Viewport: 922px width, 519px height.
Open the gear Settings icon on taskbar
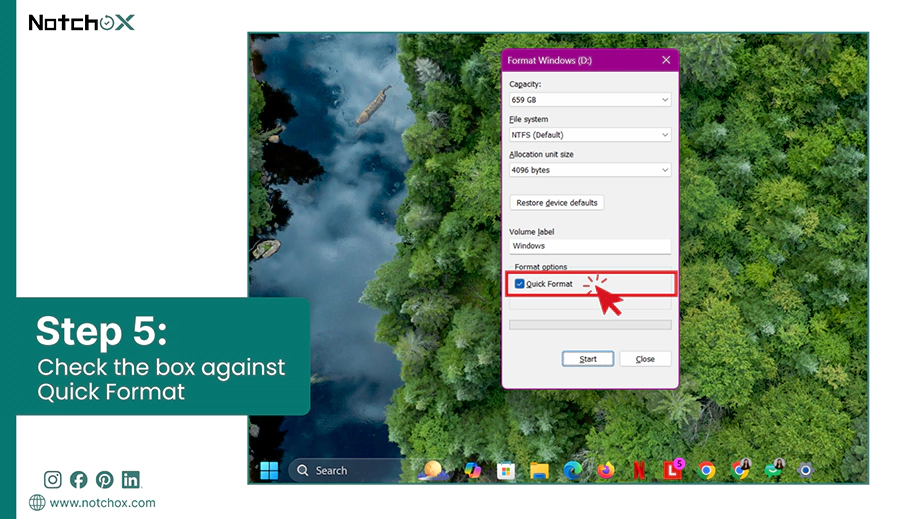[x=806, y=470]
